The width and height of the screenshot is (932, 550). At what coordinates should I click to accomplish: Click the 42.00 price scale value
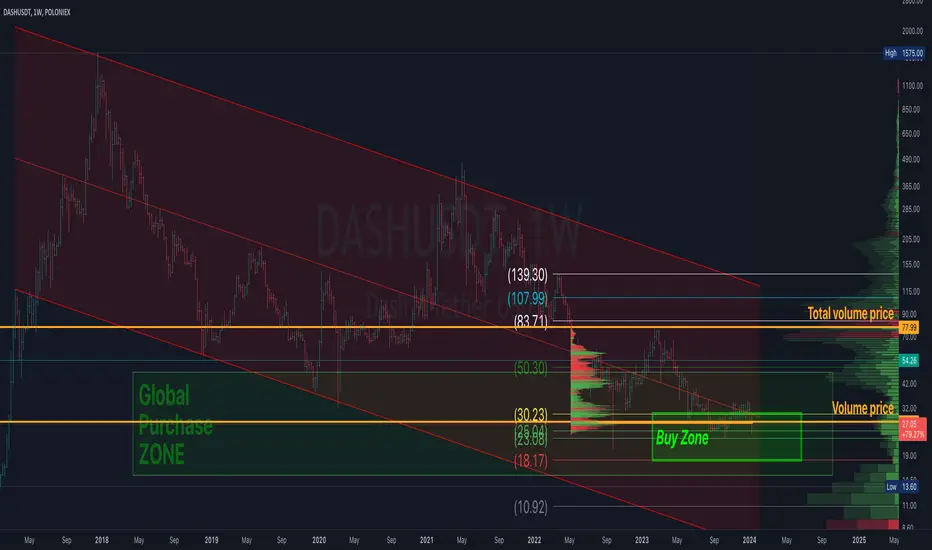[909, 384]
